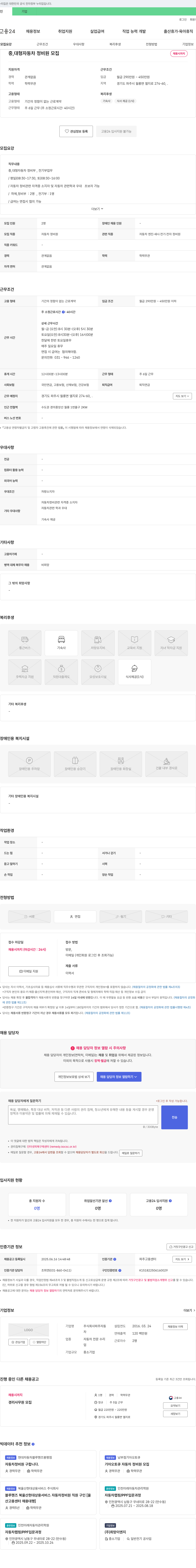The height and width of the screenshot is (1568, 196).
Task: Open the 경리사무원 모집 job posting
Action: [20, 1402]
